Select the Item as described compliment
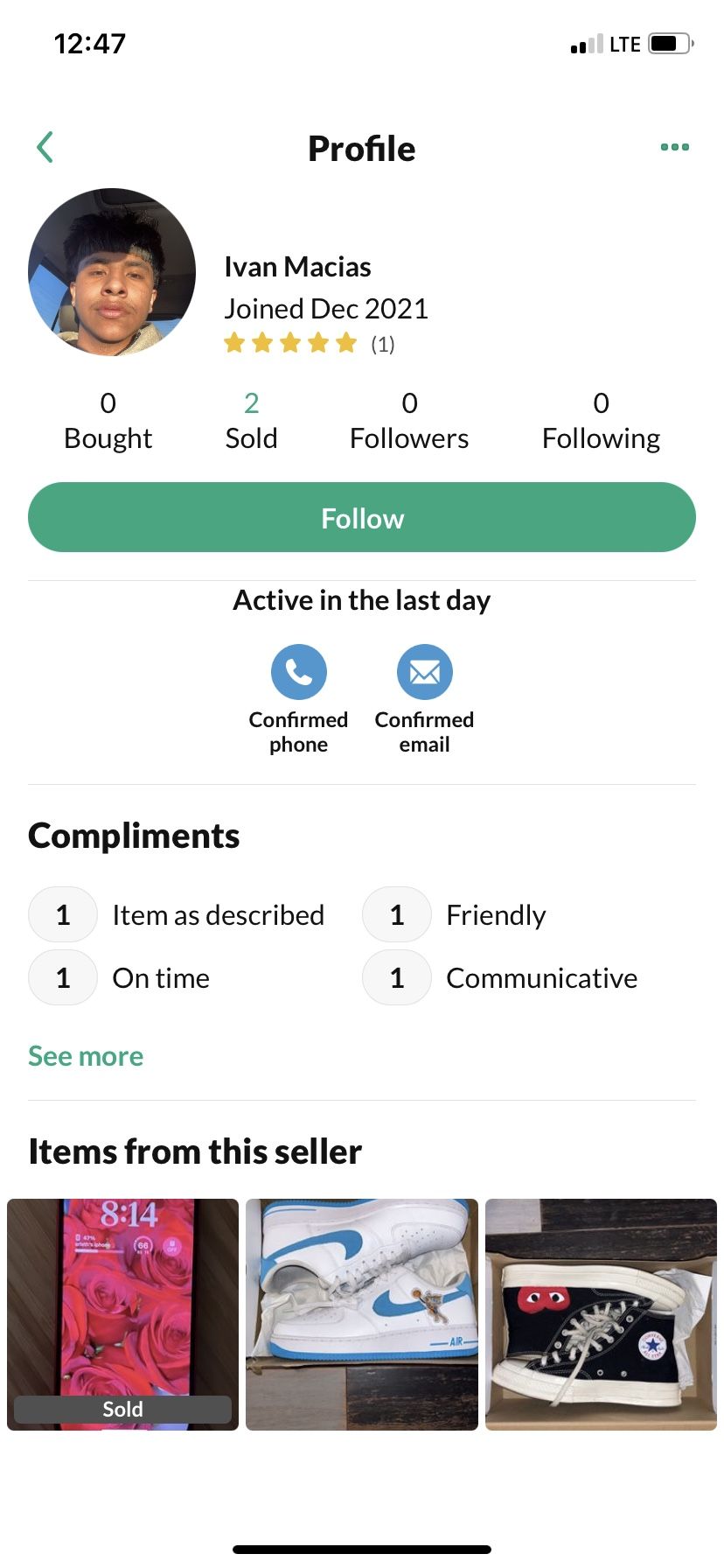This screenshot has height=1568, width=724. click(x=177, y=915)
